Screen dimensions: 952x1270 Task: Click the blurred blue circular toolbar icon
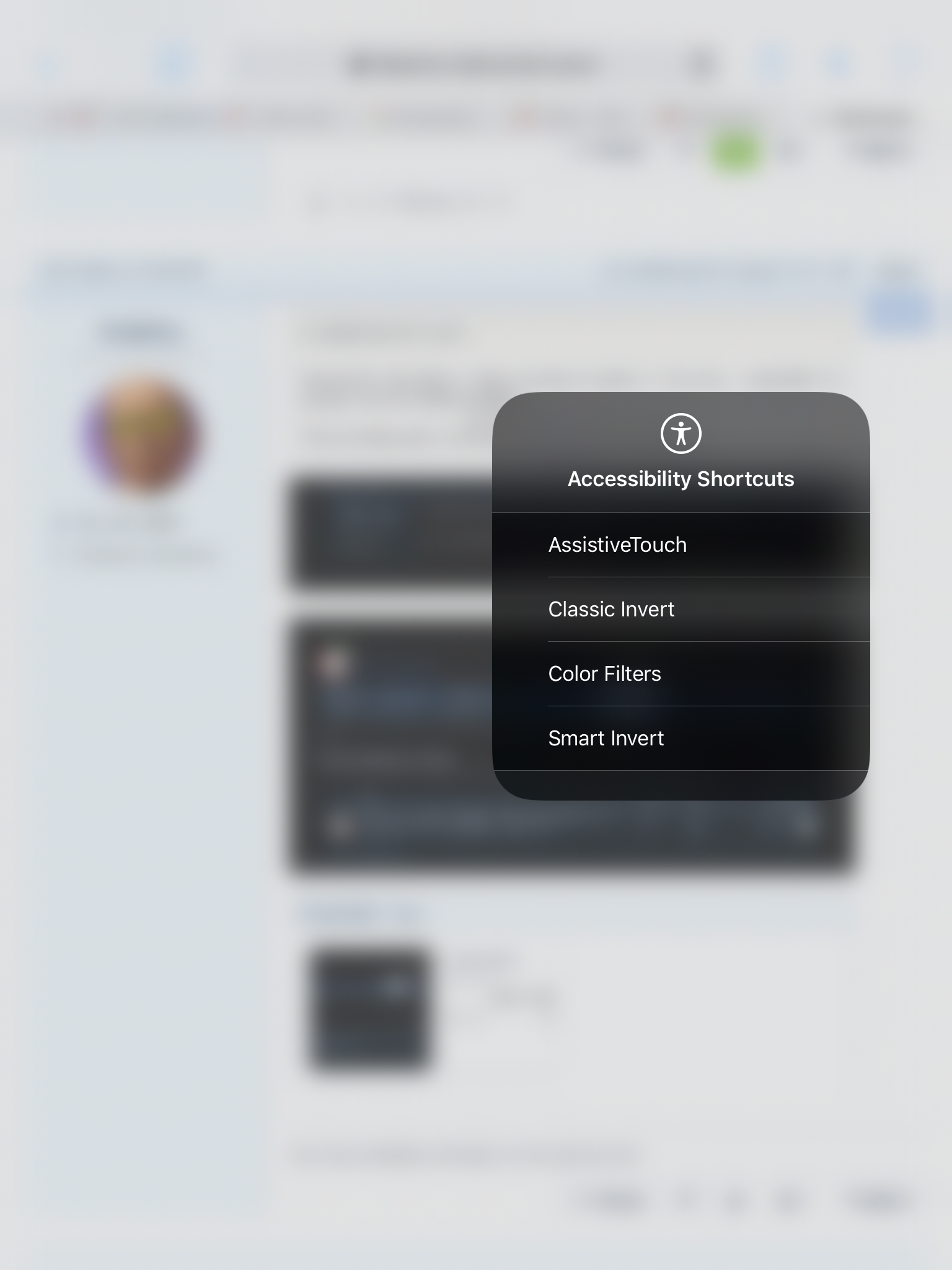174,64
